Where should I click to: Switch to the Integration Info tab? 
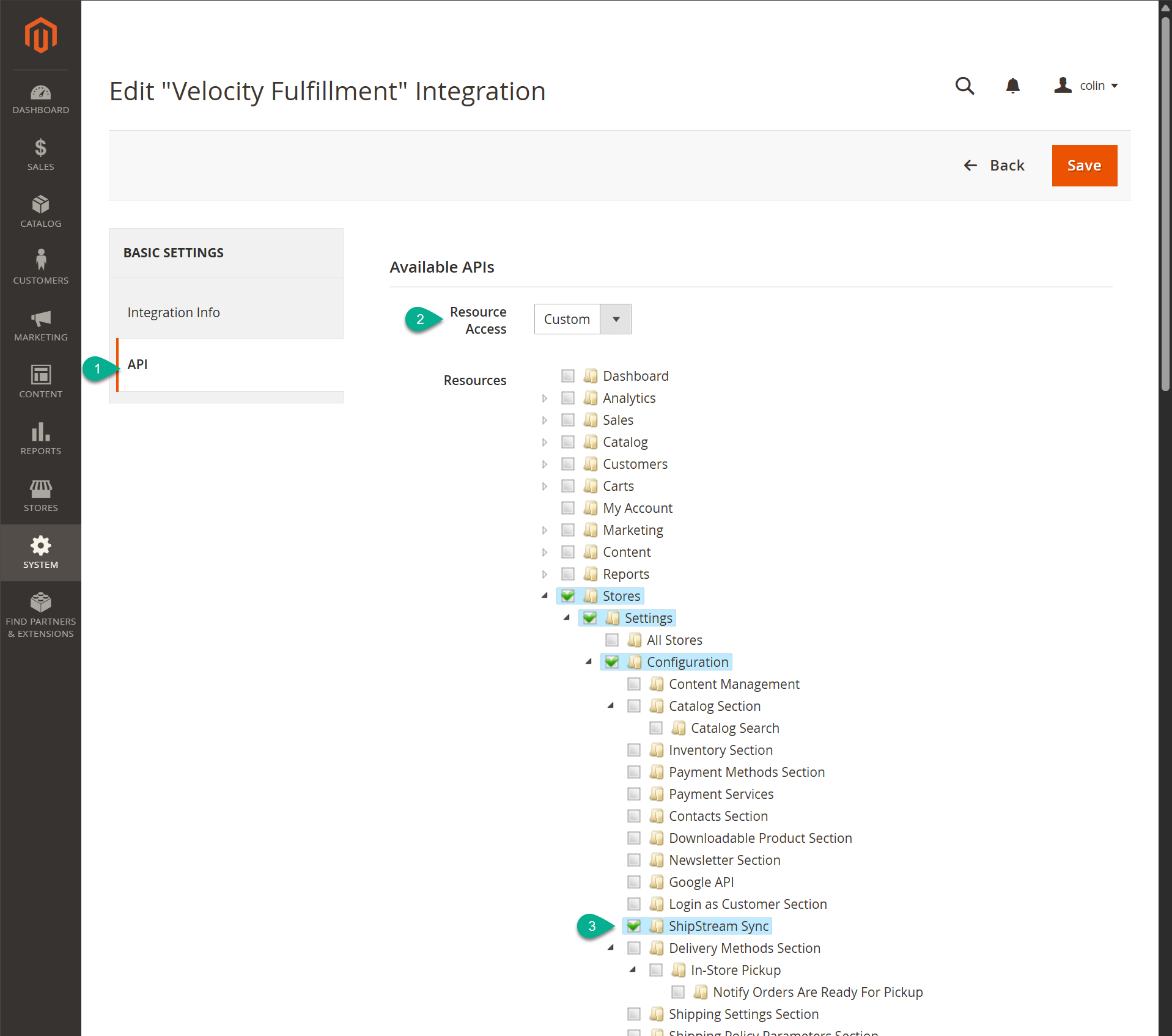click(174, 312)
